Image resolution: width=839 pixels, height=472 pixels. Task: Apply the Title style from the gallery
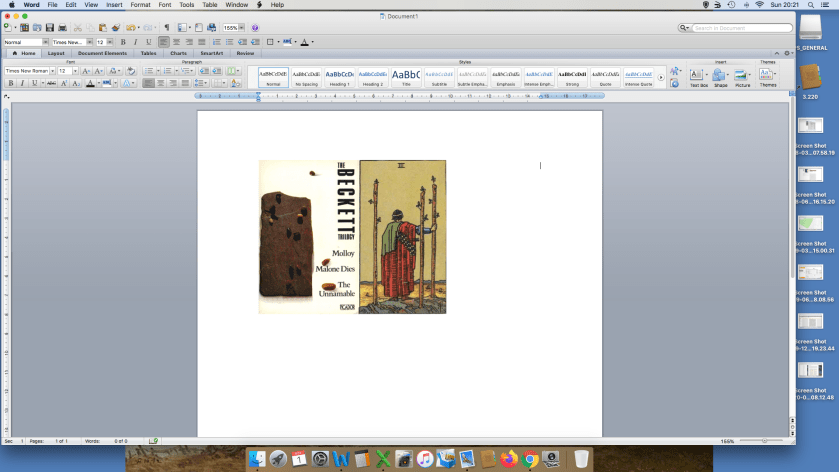406,76
